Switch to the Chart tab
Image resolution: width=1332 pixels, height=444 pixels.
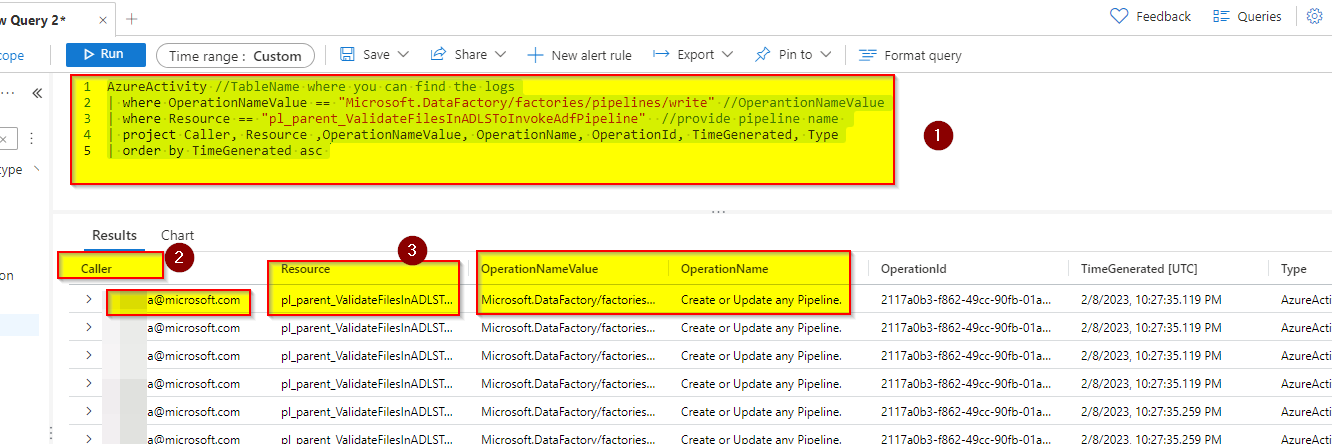pos(177,236)
